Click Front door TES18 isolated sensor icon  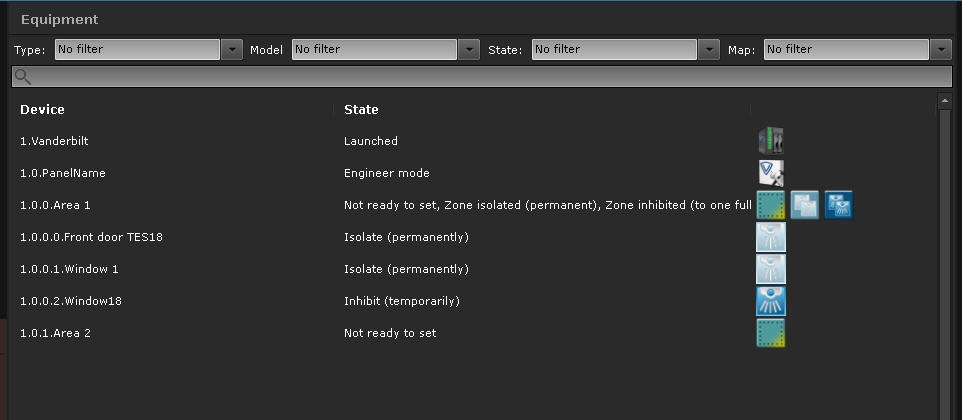pos(770,237)
